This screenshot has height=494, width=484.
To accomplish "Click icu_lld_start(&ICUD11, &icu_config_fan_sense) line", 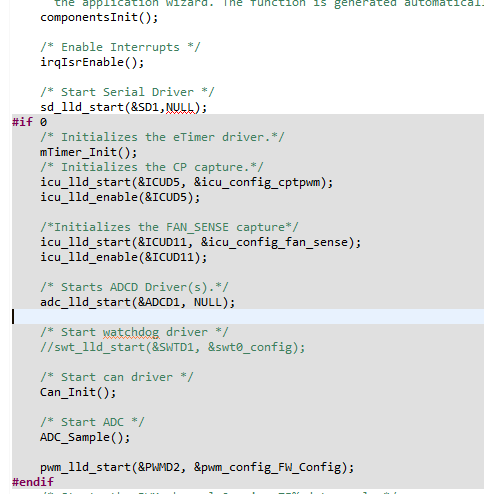I will point(201,242).
